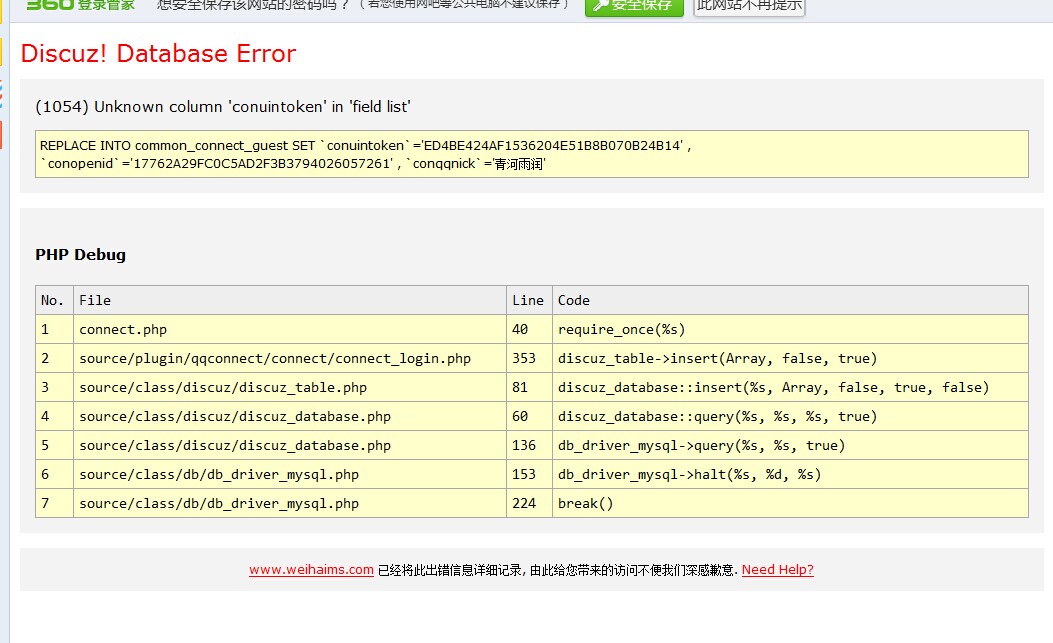Select the Line column header

coord(528,300)
